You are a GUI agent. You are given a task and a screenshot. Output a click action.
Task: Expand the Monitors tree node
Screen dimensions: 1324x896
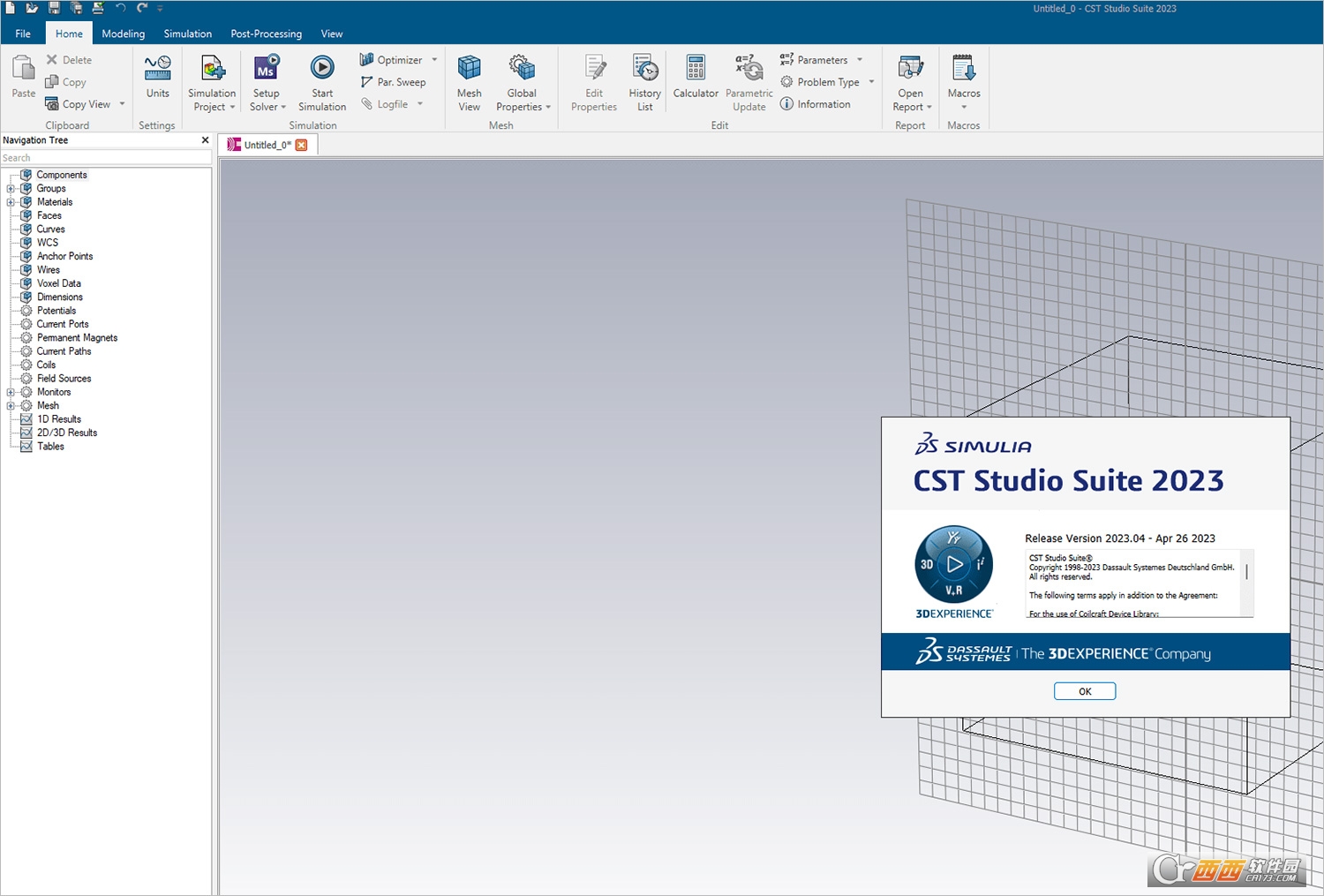(11, 393)
